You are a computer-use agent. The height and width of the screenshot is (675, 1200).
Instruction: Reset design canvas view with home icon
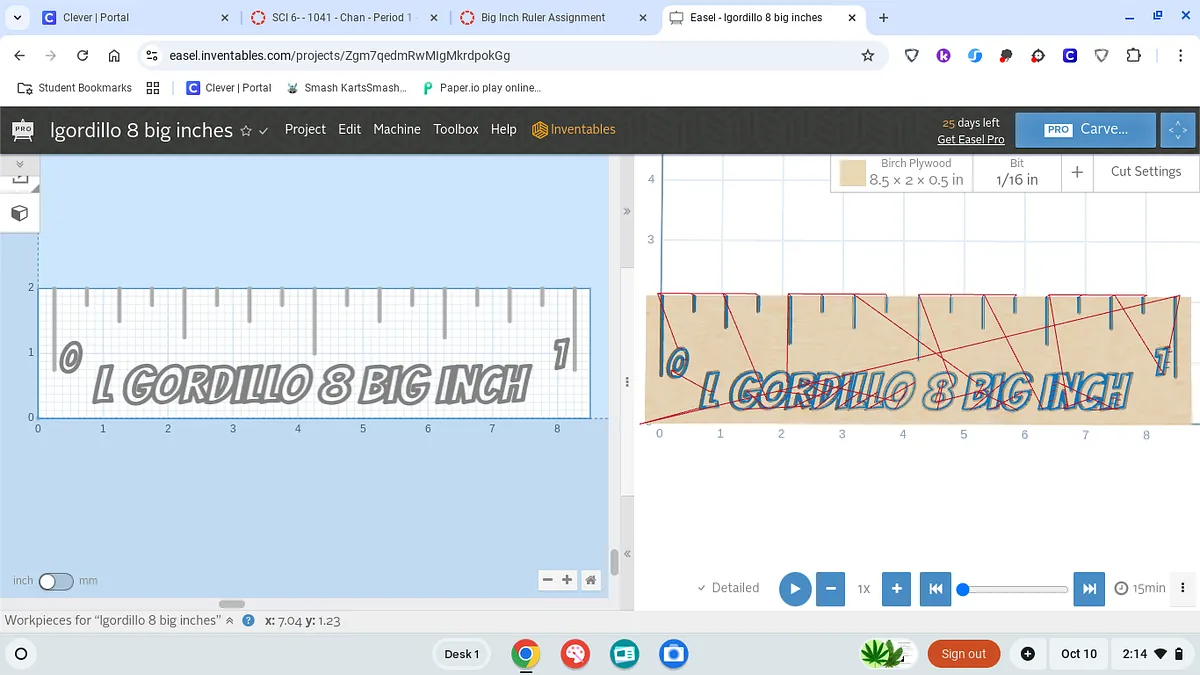[591, 580]
